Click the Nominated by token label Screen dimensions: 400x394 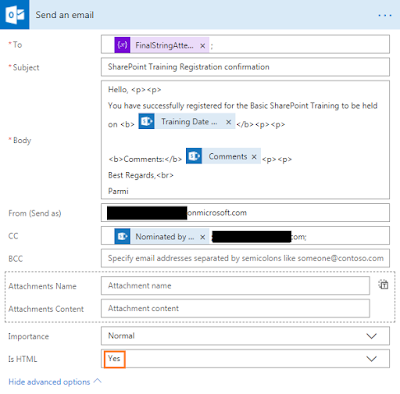[165, 237]
